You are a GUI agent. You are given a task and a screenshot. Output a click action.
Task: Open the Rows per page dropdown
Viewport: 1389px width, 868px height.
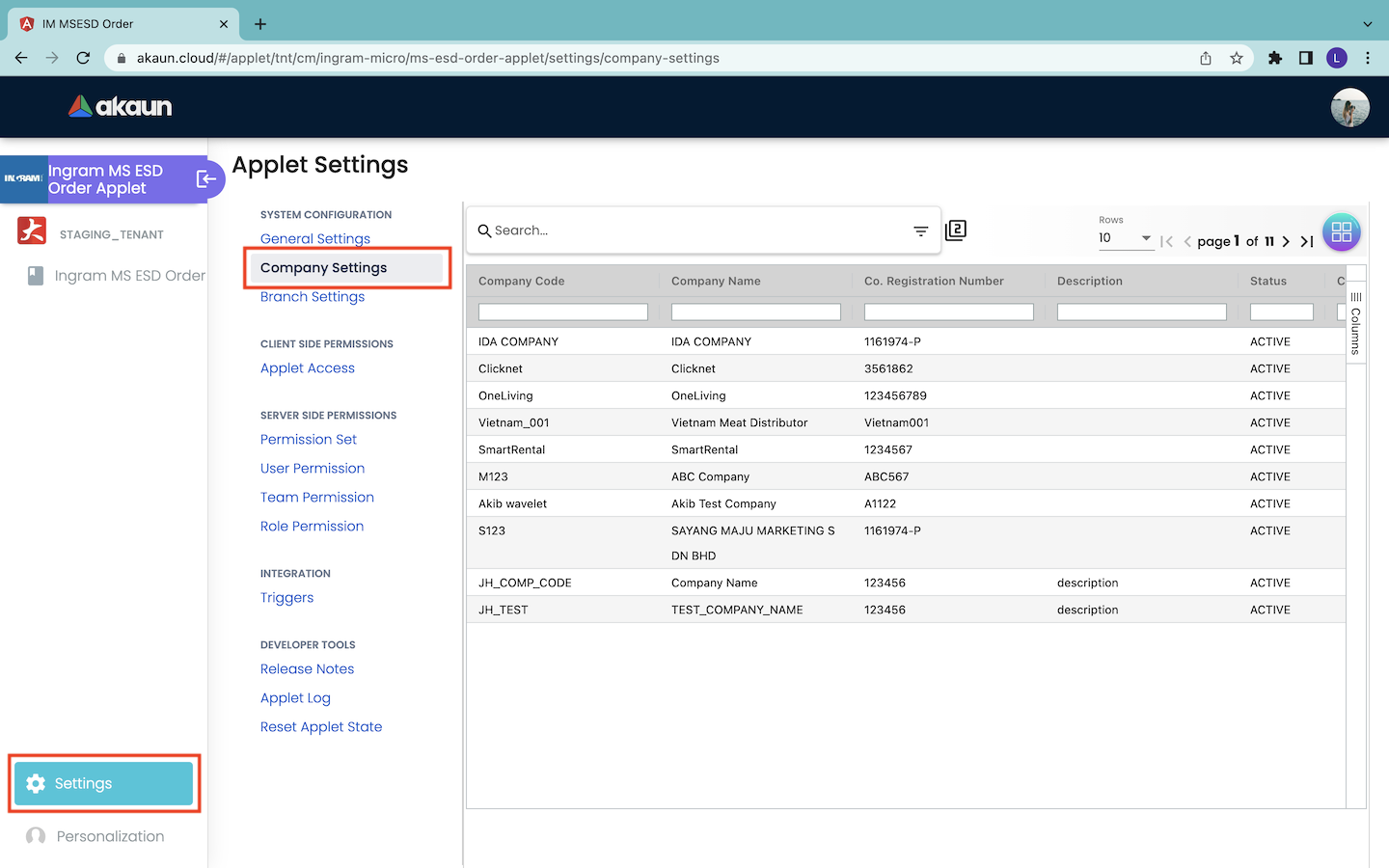tap(1125, 238)
